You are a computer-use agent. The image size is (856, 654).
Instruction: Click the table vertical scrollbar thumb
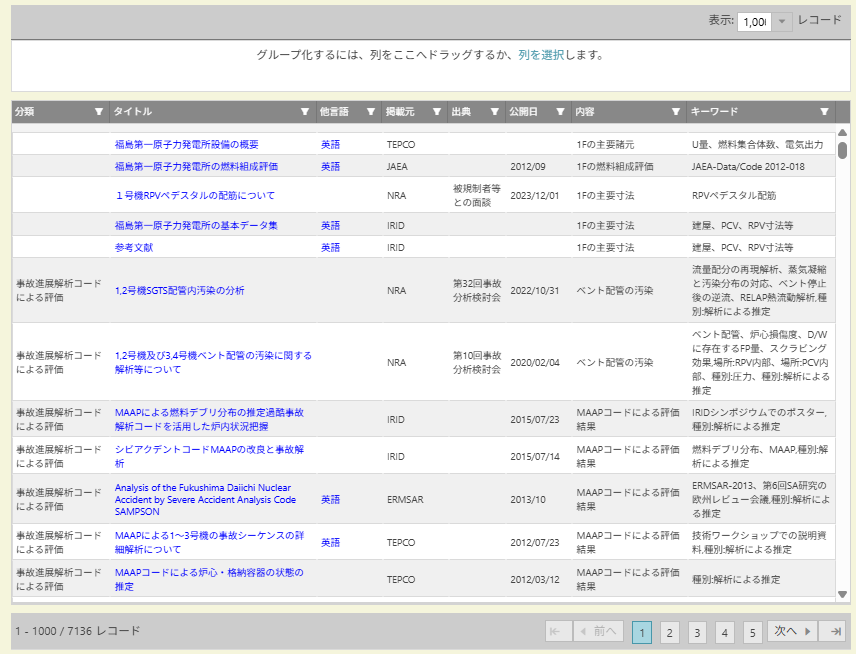pyautogui.click(x=842, y=150)
